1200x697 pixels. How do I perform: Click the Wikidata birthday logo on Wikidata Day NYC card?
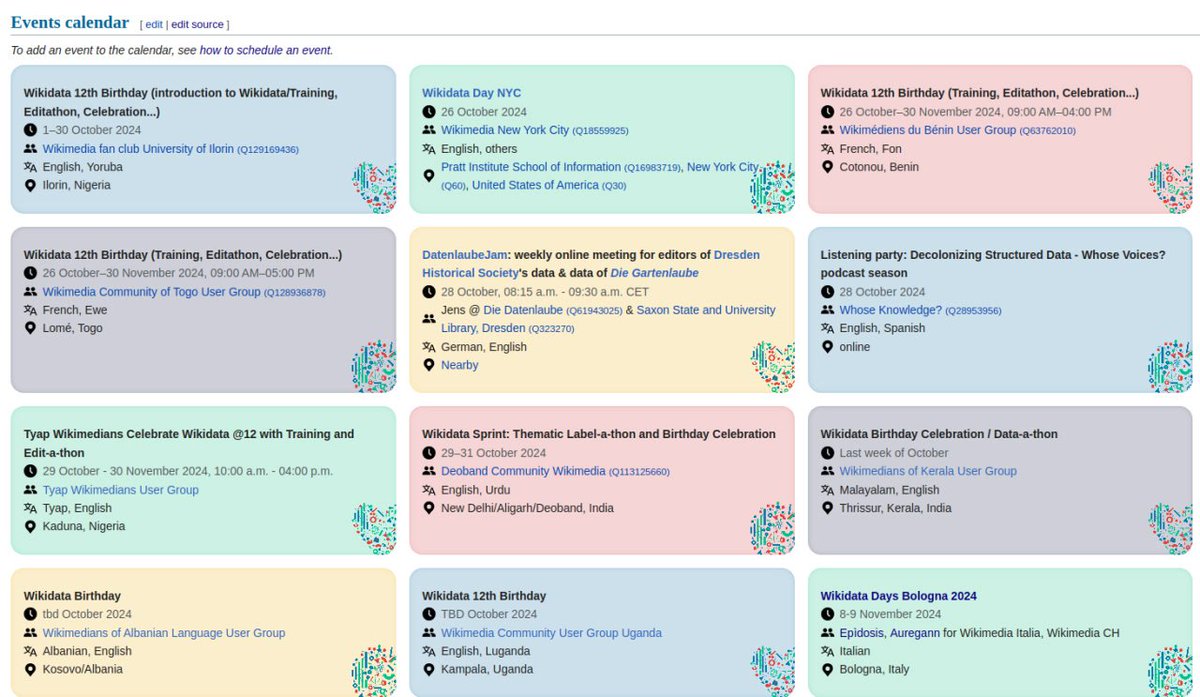[x=772, y=186]
